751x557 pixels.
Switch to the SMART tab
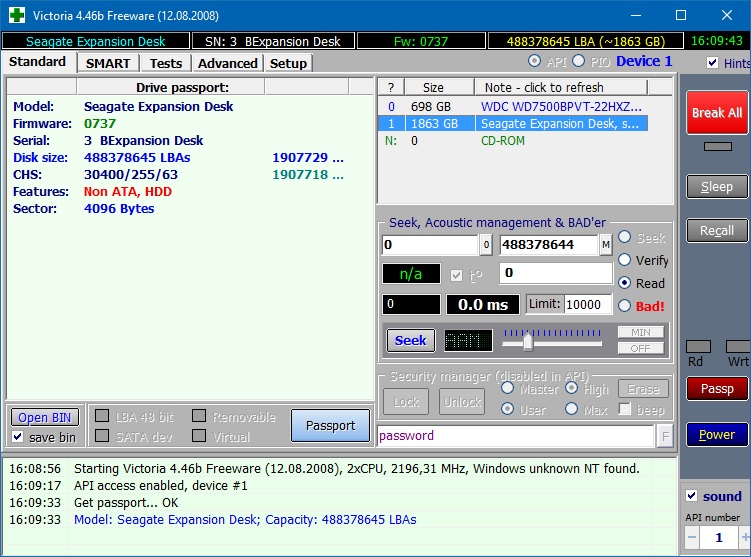(108, 63)
